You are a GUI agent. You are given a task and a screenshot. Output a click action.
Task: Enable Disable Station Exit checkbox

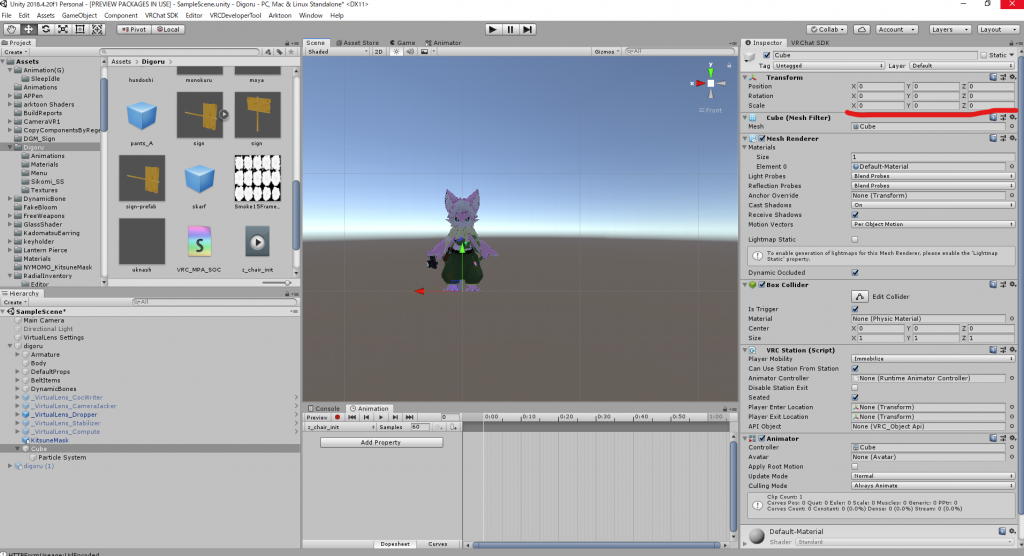(x=855, y=388)
